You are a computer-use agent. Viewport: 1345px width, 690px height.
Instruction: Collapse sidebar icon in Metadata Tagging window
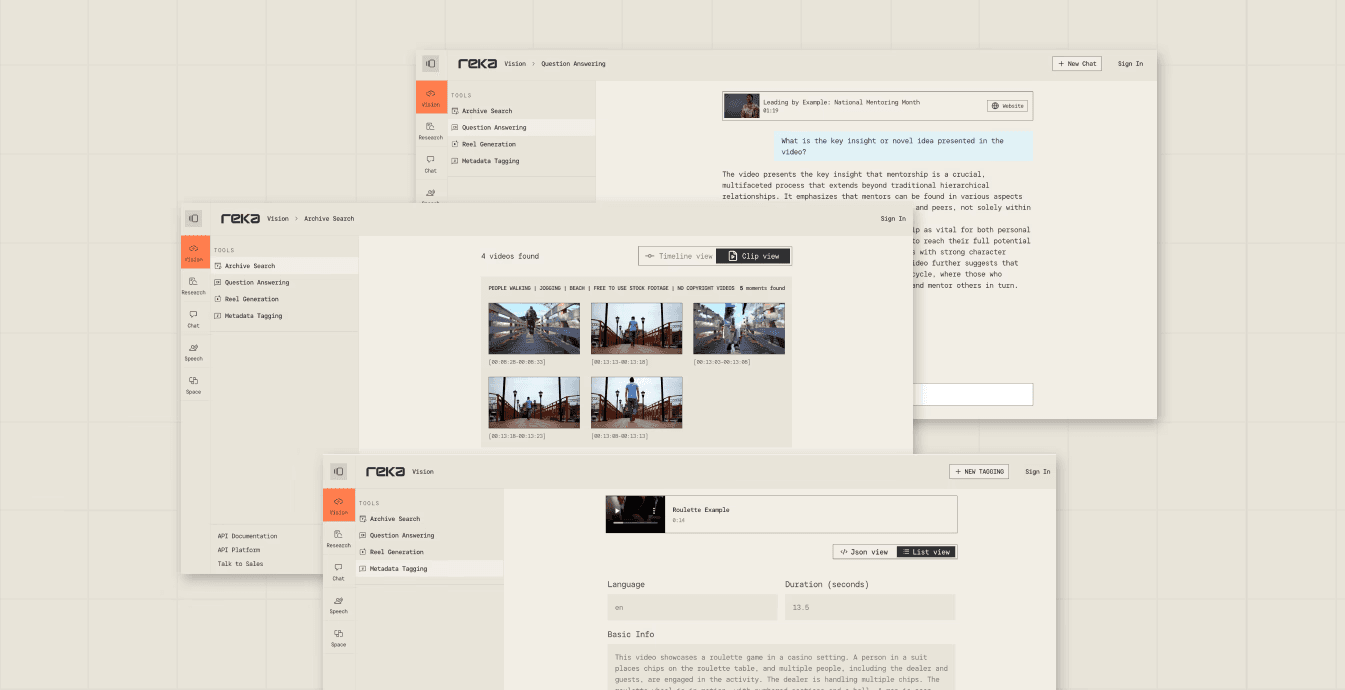[339, 471]
